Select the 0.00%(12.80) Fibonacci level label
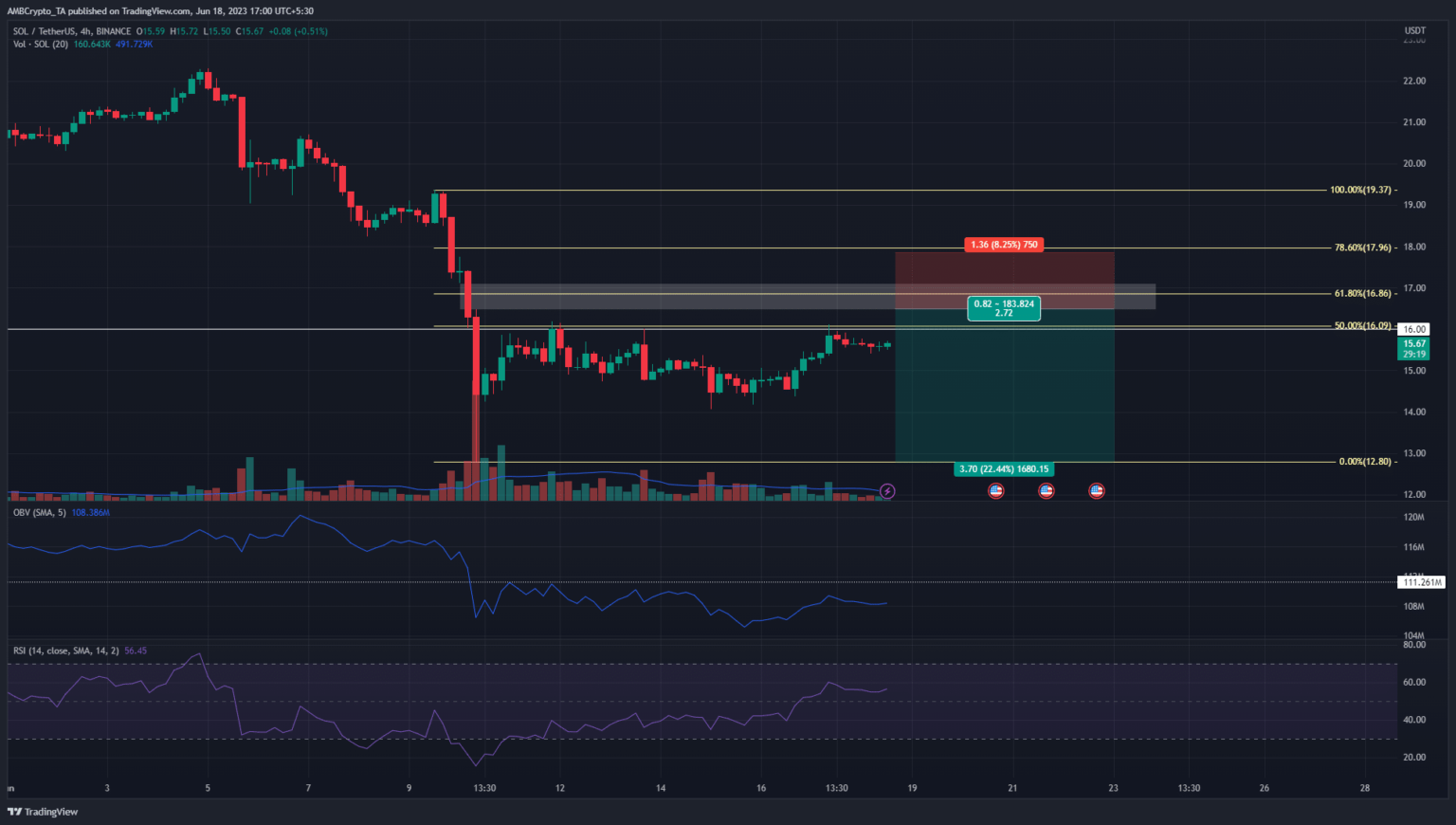This screenshot has height=825, width=1456. point(1364,462)
